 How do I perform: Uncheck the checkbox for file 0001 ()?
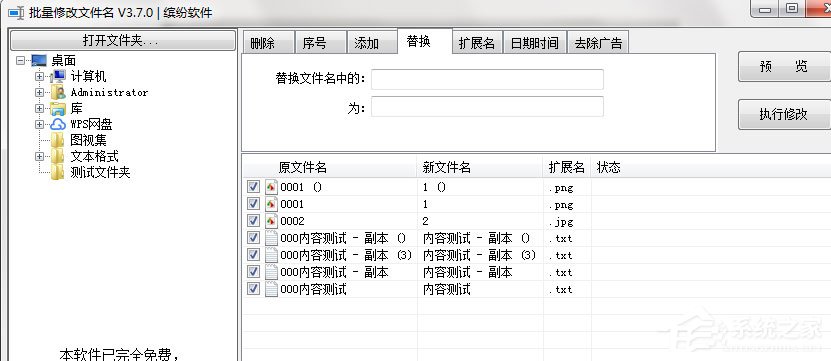(x=253, y=187)
